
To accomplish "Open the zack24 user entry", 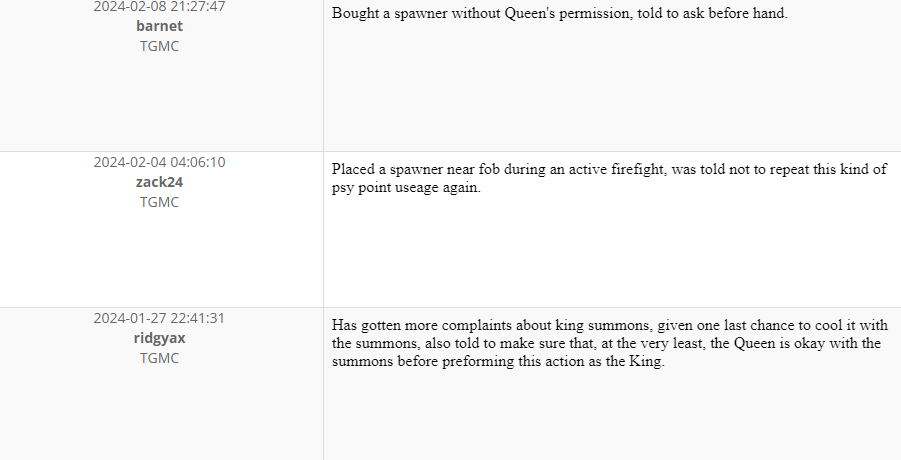I will tap(160, 182).
